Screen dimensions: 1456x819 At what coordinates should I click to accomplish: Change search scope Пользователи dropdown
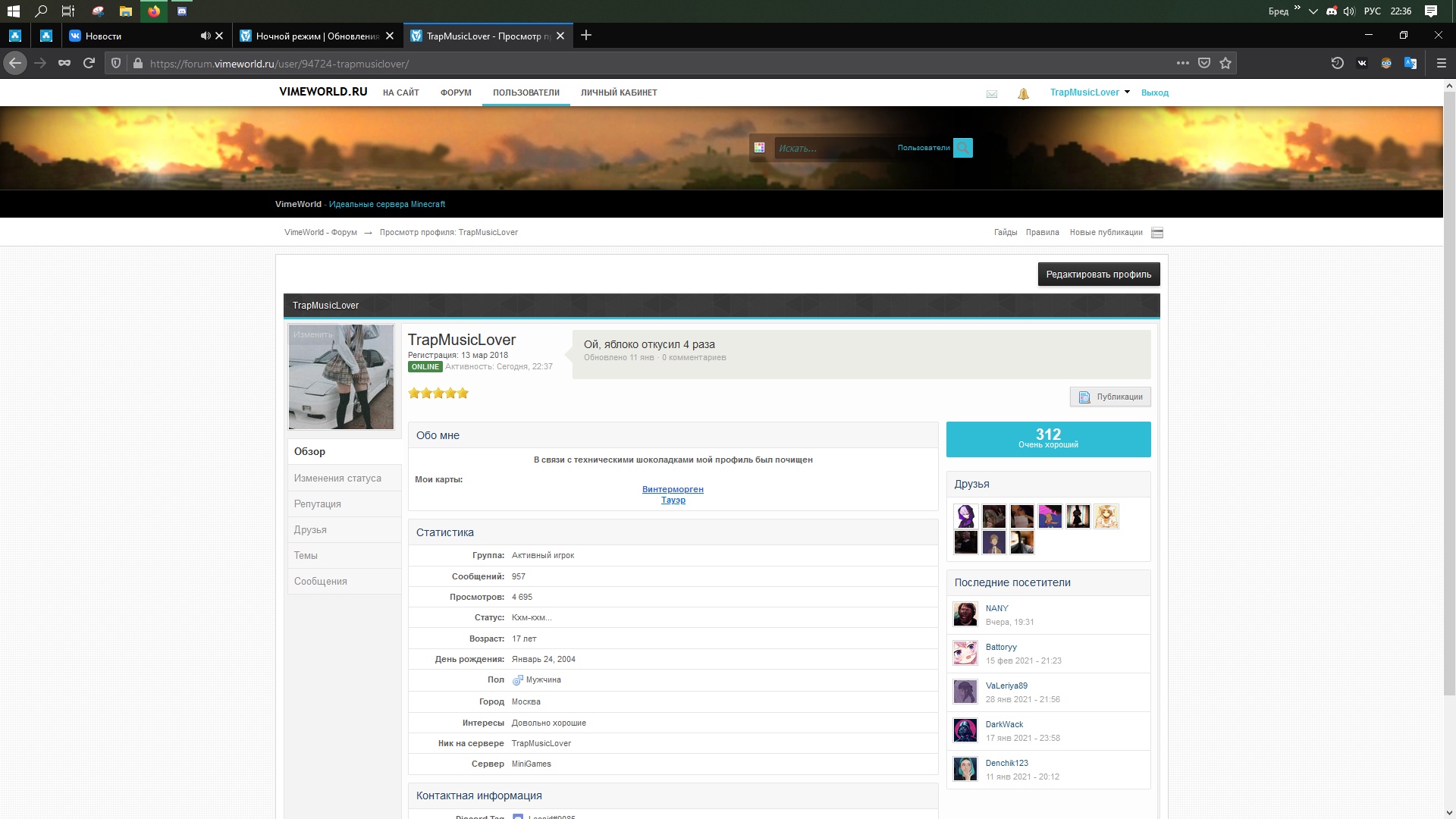point(923,148)
